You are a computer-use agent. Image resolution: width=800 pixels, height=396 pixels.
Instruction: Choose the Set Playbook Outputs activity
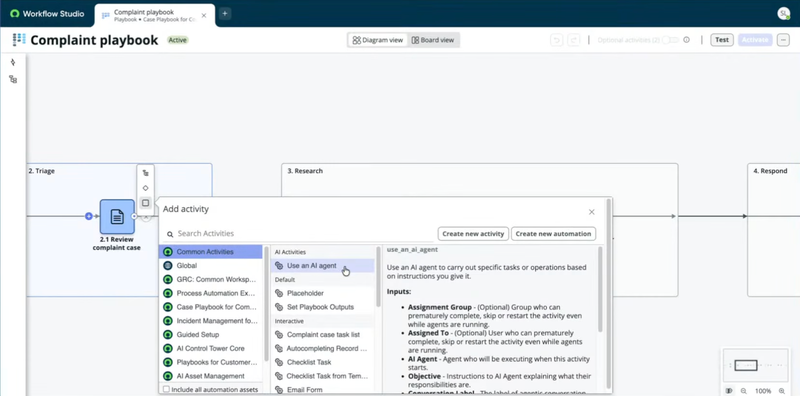322,307
